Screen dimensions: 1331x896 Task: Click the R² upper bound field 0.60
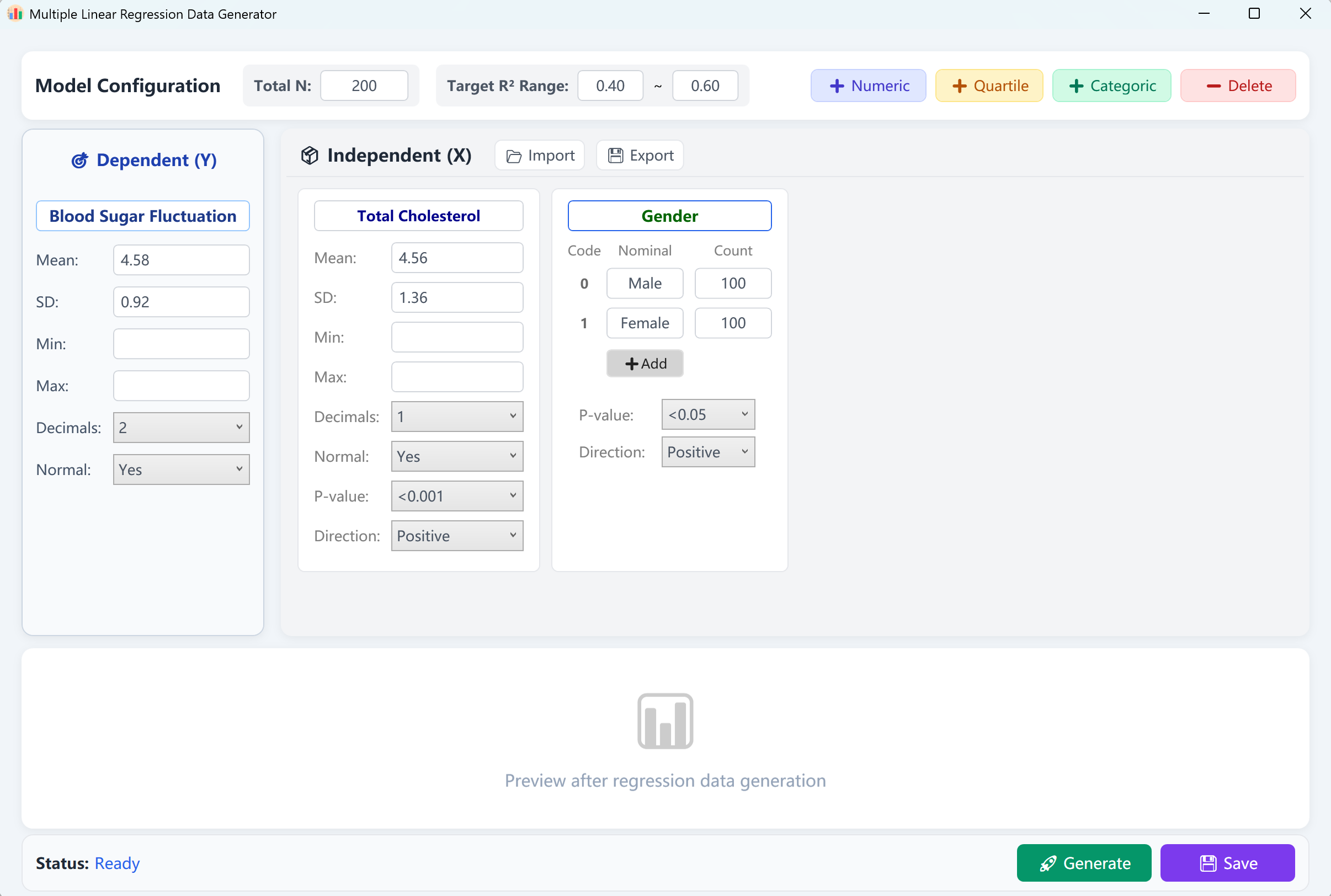click(705, 86)
